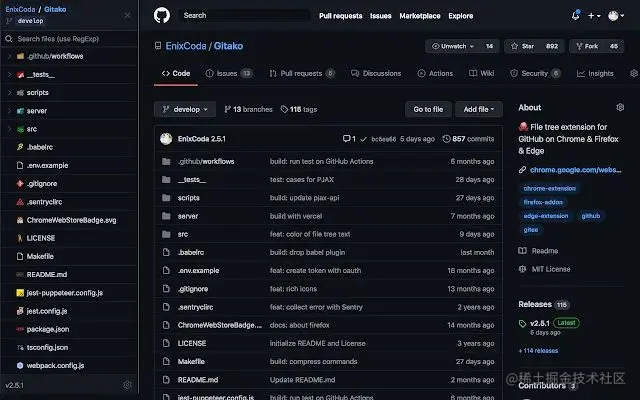Click the Makefile file icon in file list

click(x=166, y=361)
